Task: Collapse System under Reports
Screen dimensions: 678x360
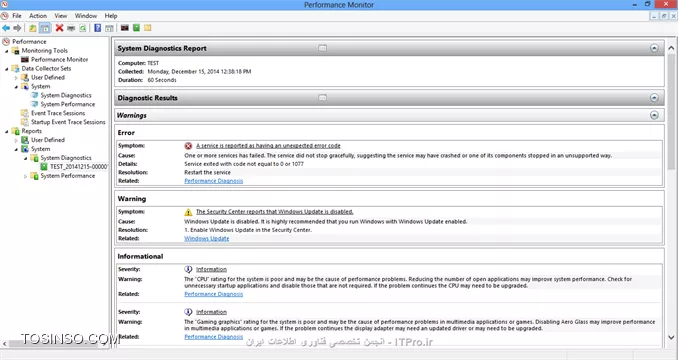Action: (16, 149)
